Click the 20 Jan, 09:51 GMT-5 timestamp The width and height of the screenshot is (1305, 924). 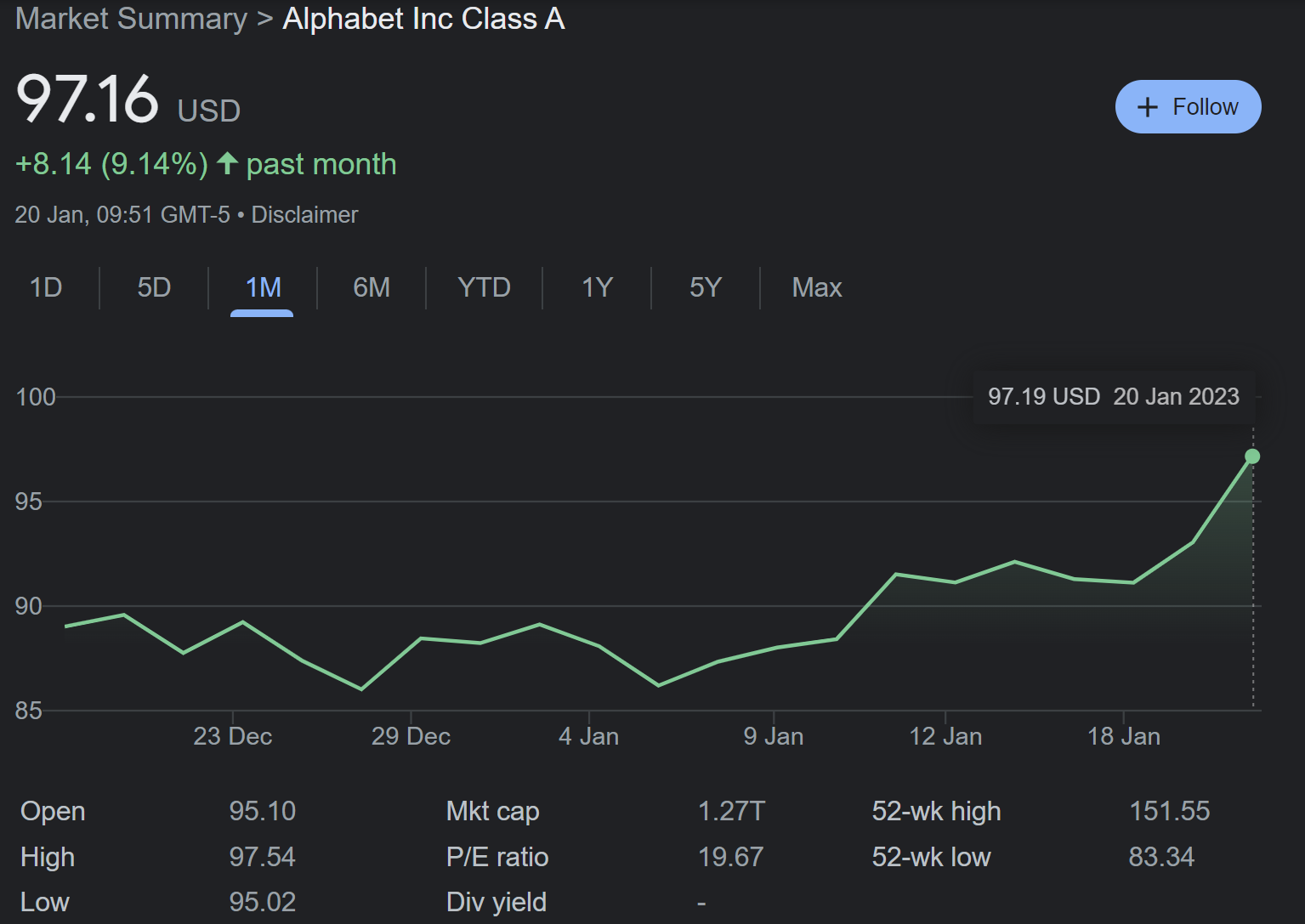tap(122, 215)
